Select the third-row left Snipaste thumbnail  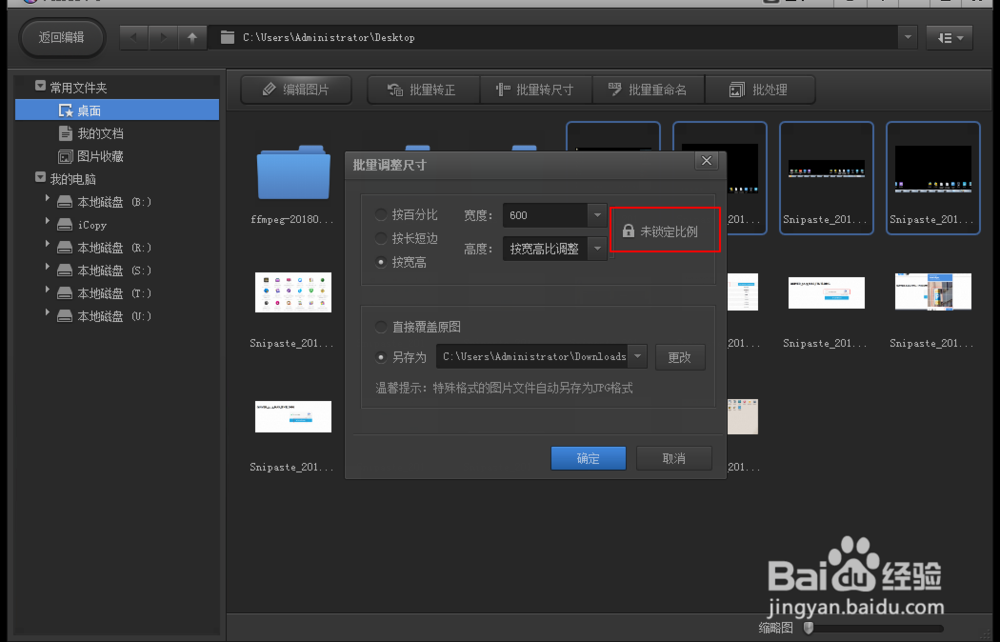[293, 417]
